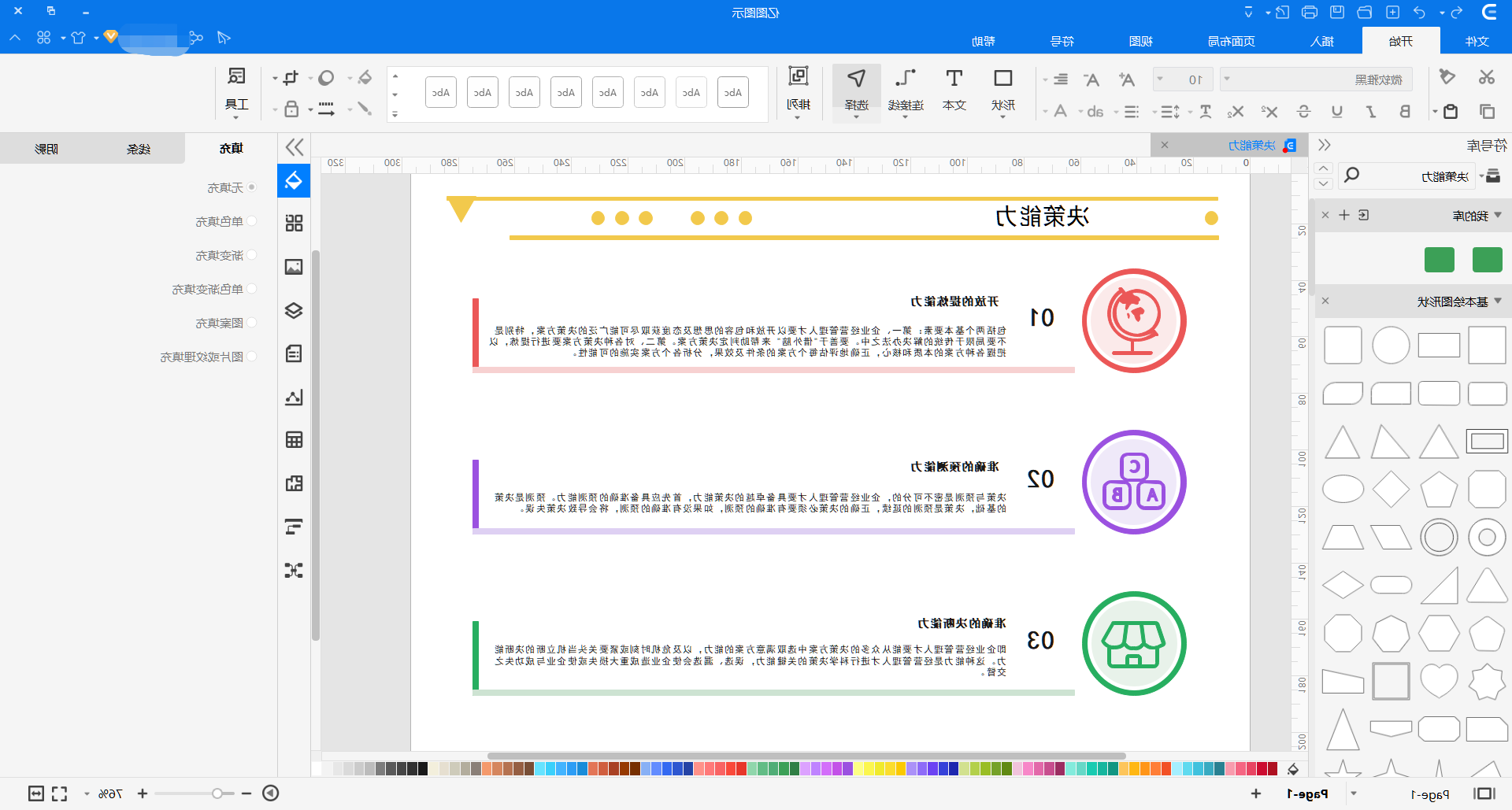Screen dimensions: 1512x810
Task: Click the Undo arrow in title bar
Action: (x=1456, y=12)
